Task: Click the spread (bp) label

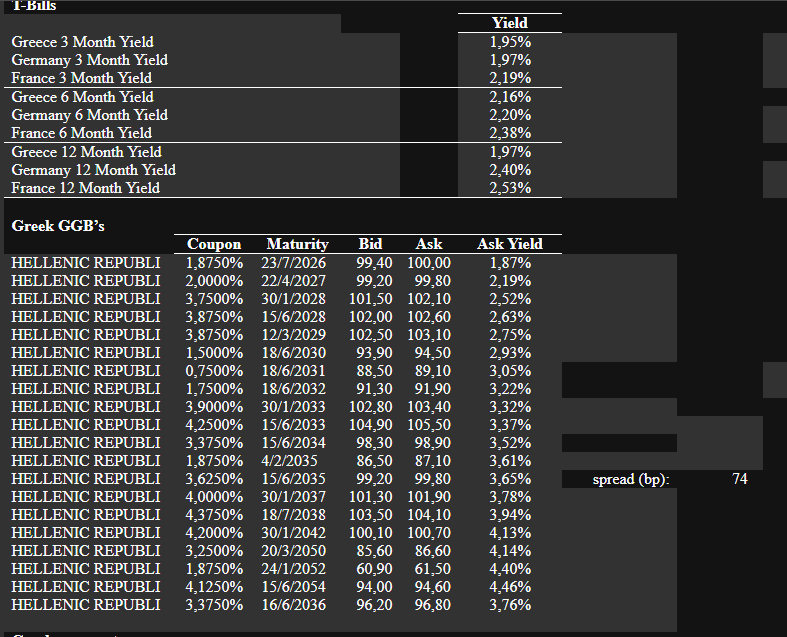Action: click(x=631, y=480)
